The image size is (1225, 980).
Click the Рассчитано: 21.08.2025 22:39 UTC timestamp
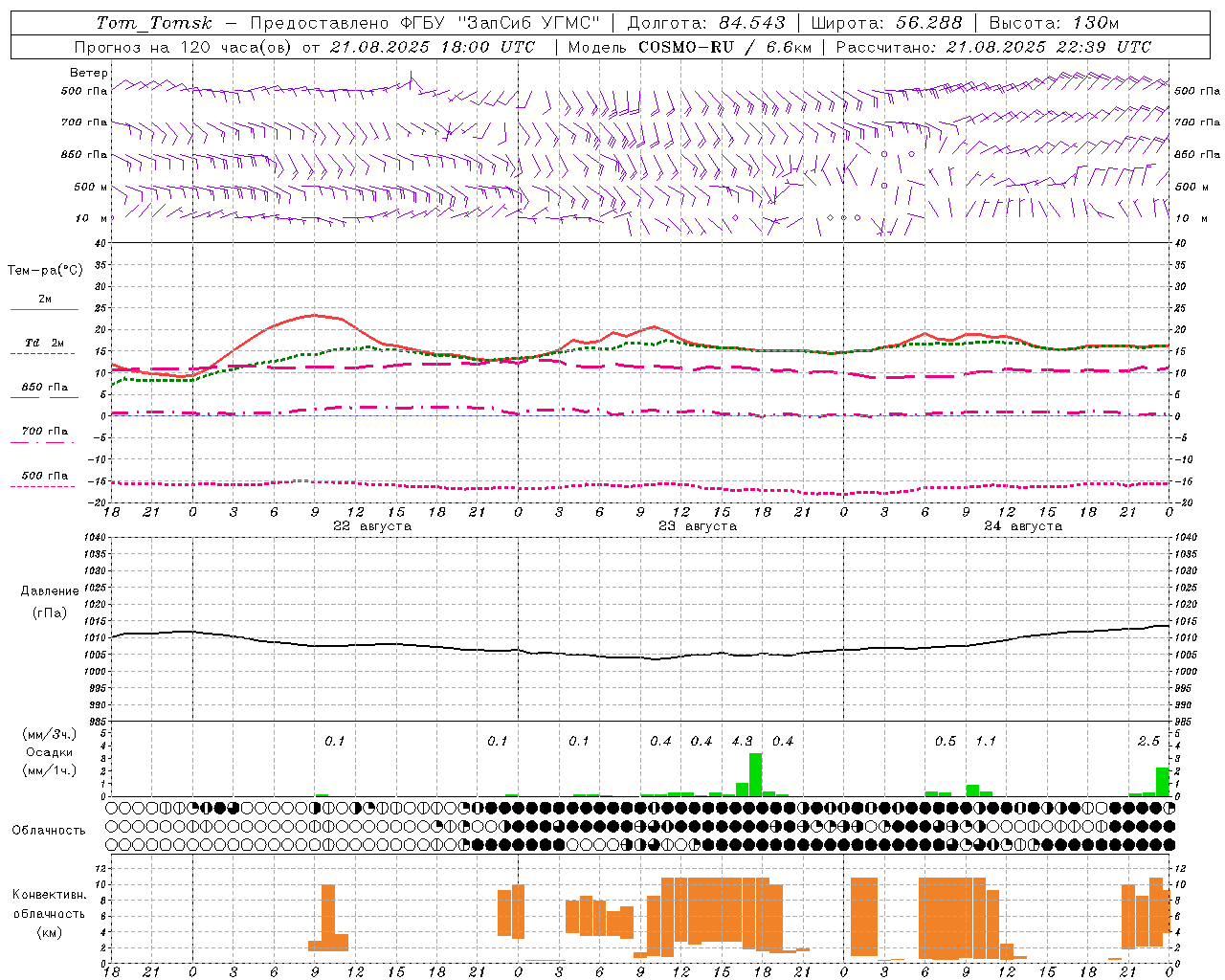[x=993, y=47]
